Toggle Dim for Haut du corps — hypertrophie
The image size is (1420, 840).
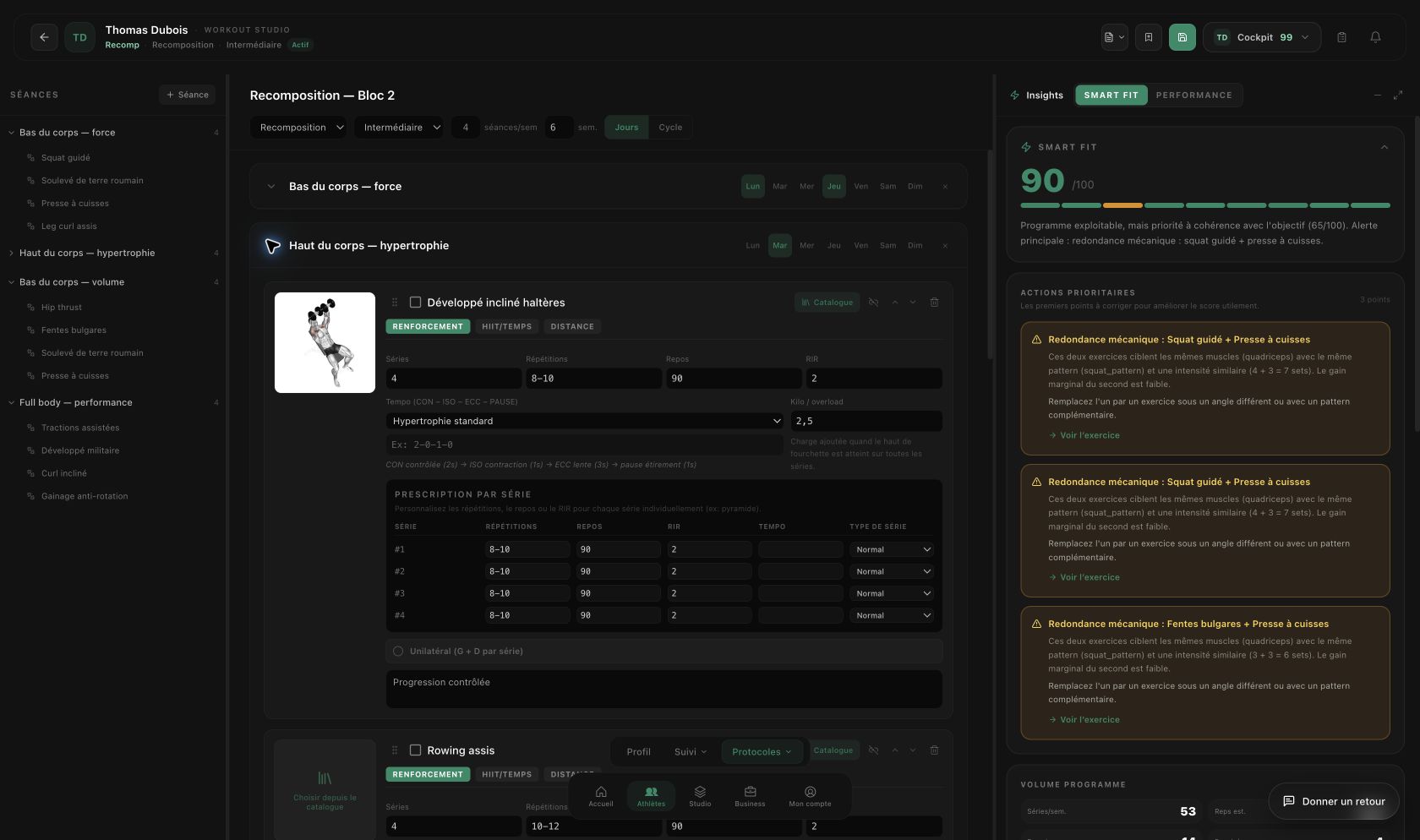[915, 246]
